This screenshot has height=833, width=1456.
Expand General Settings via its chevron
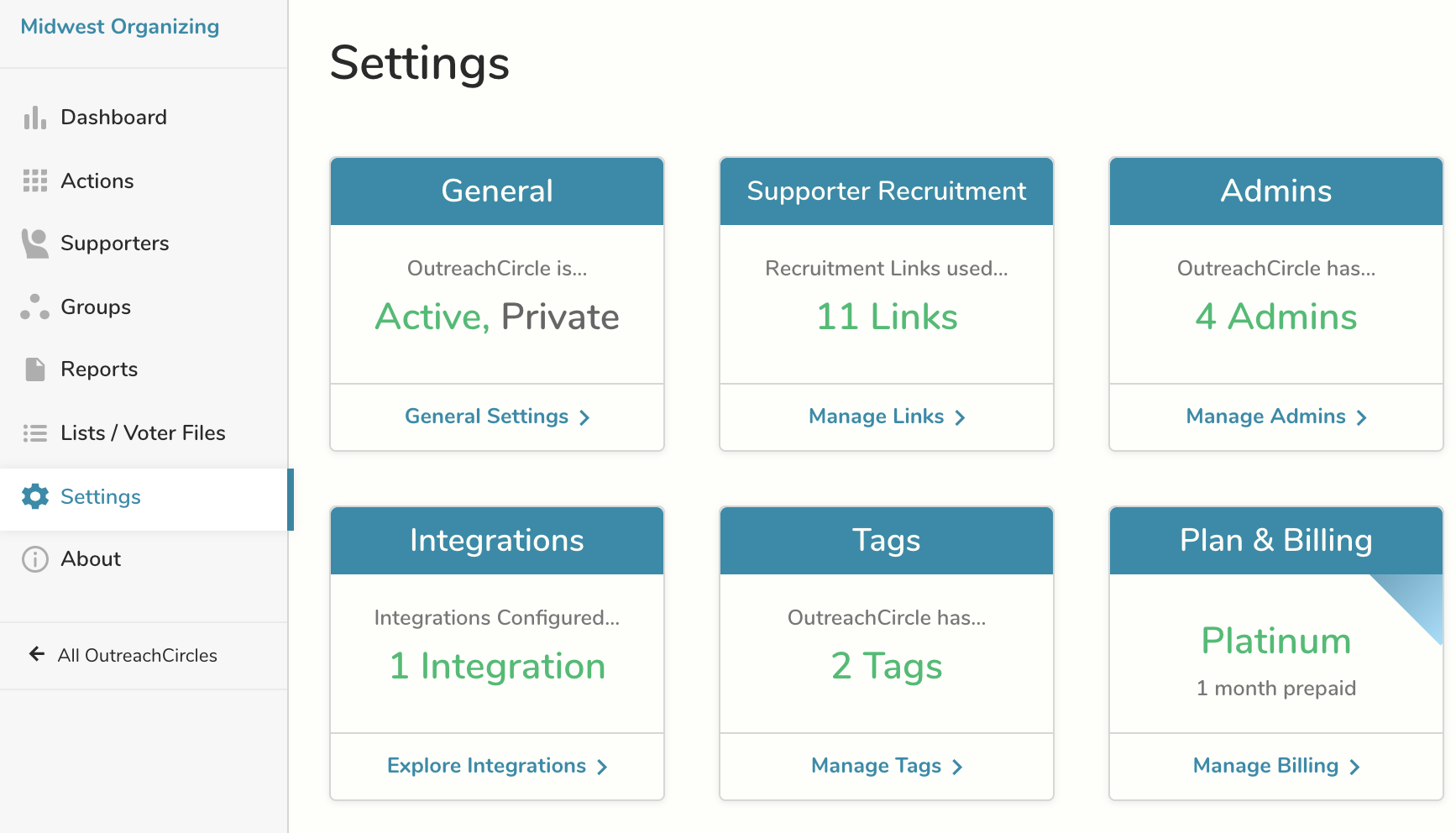click(585, 416)
